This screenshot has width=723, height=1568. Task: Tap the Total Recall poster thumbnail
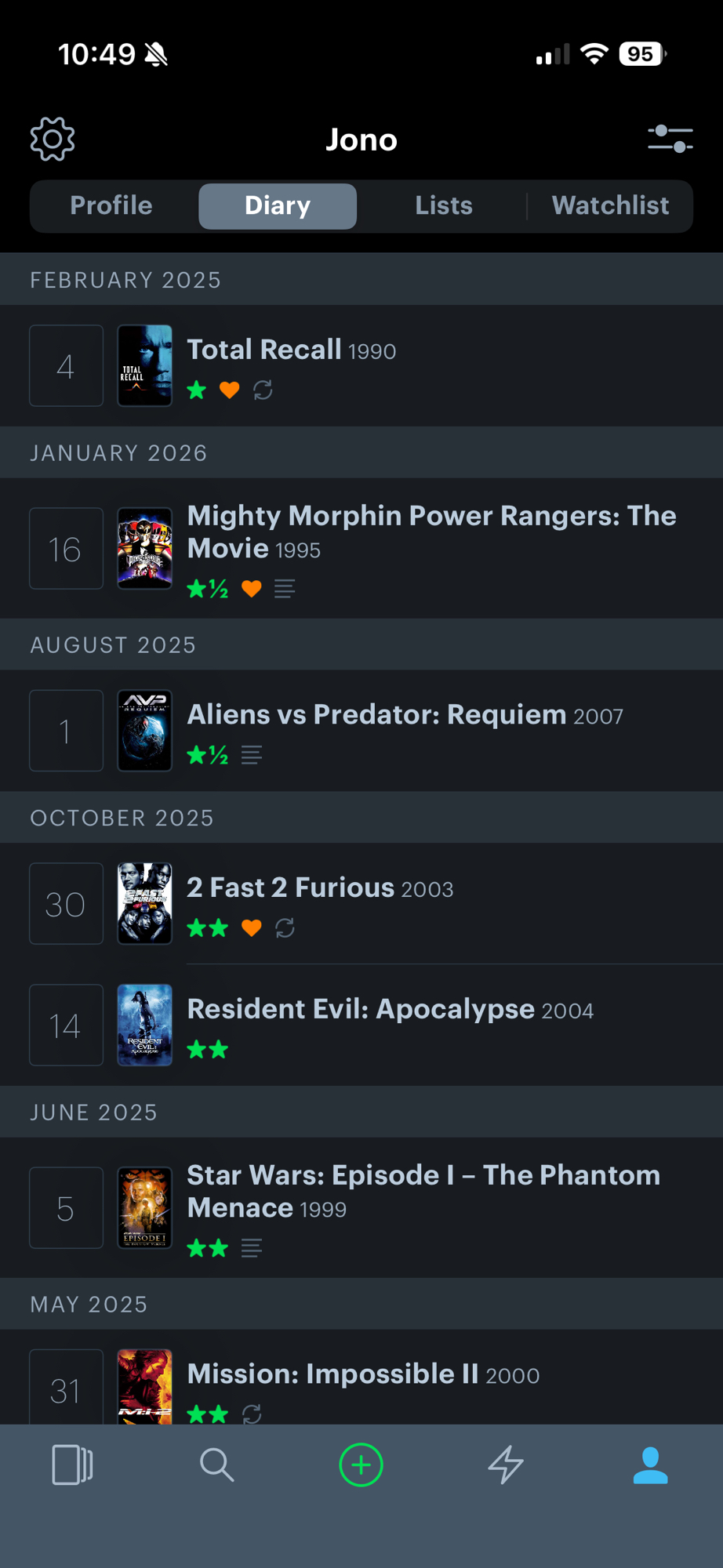[145, 365]
